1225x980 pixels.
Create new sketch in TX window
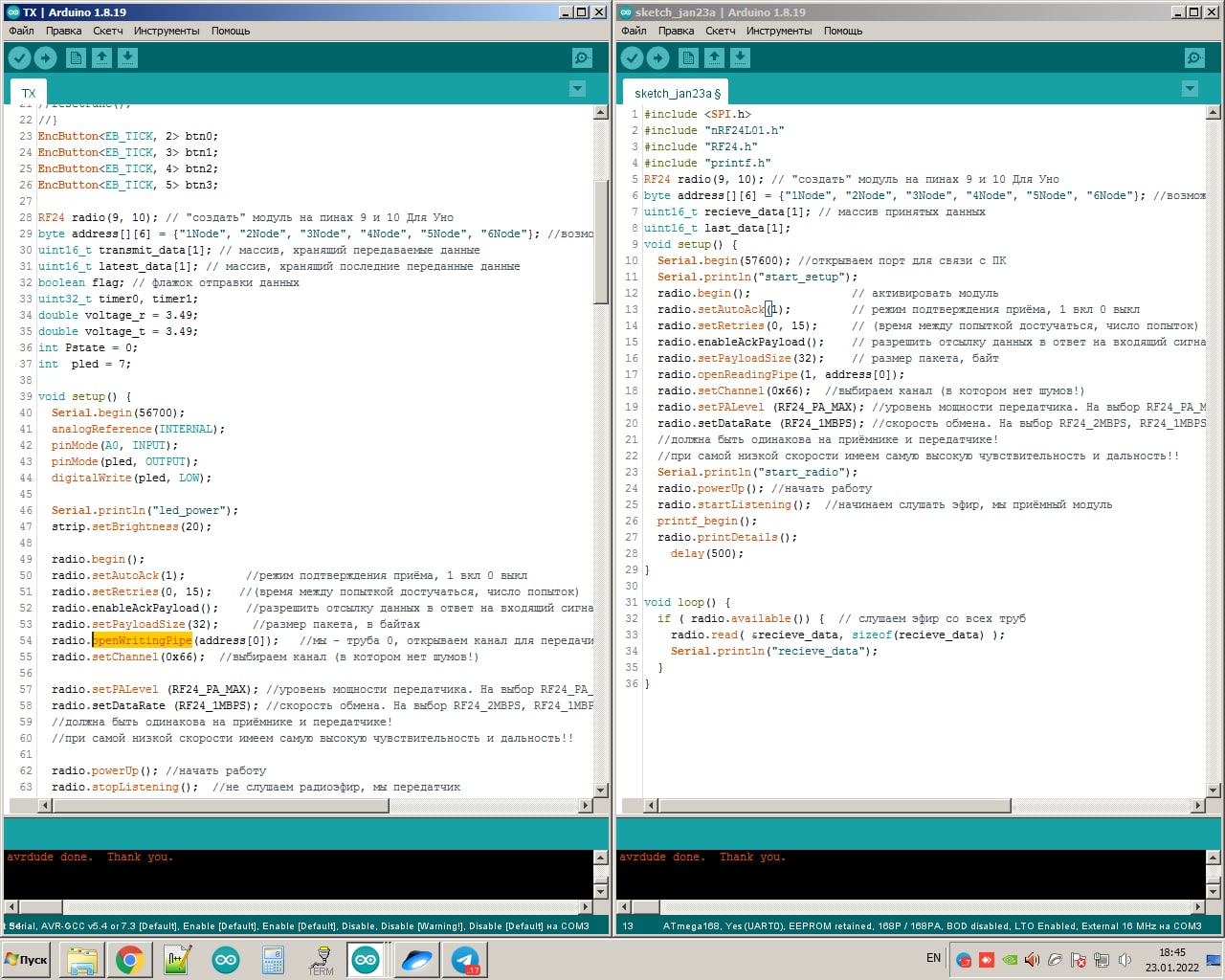(x=76, y=58)
